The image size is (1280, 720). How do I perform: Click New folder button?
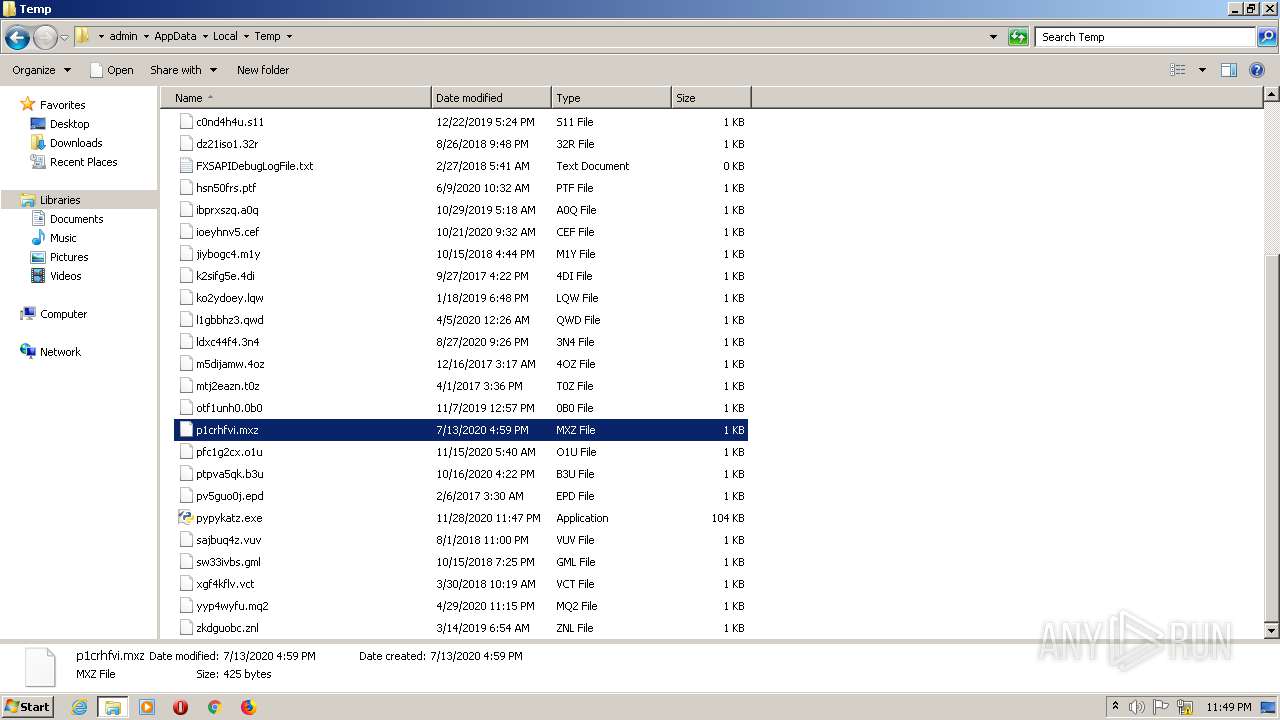tap(263, 70)
